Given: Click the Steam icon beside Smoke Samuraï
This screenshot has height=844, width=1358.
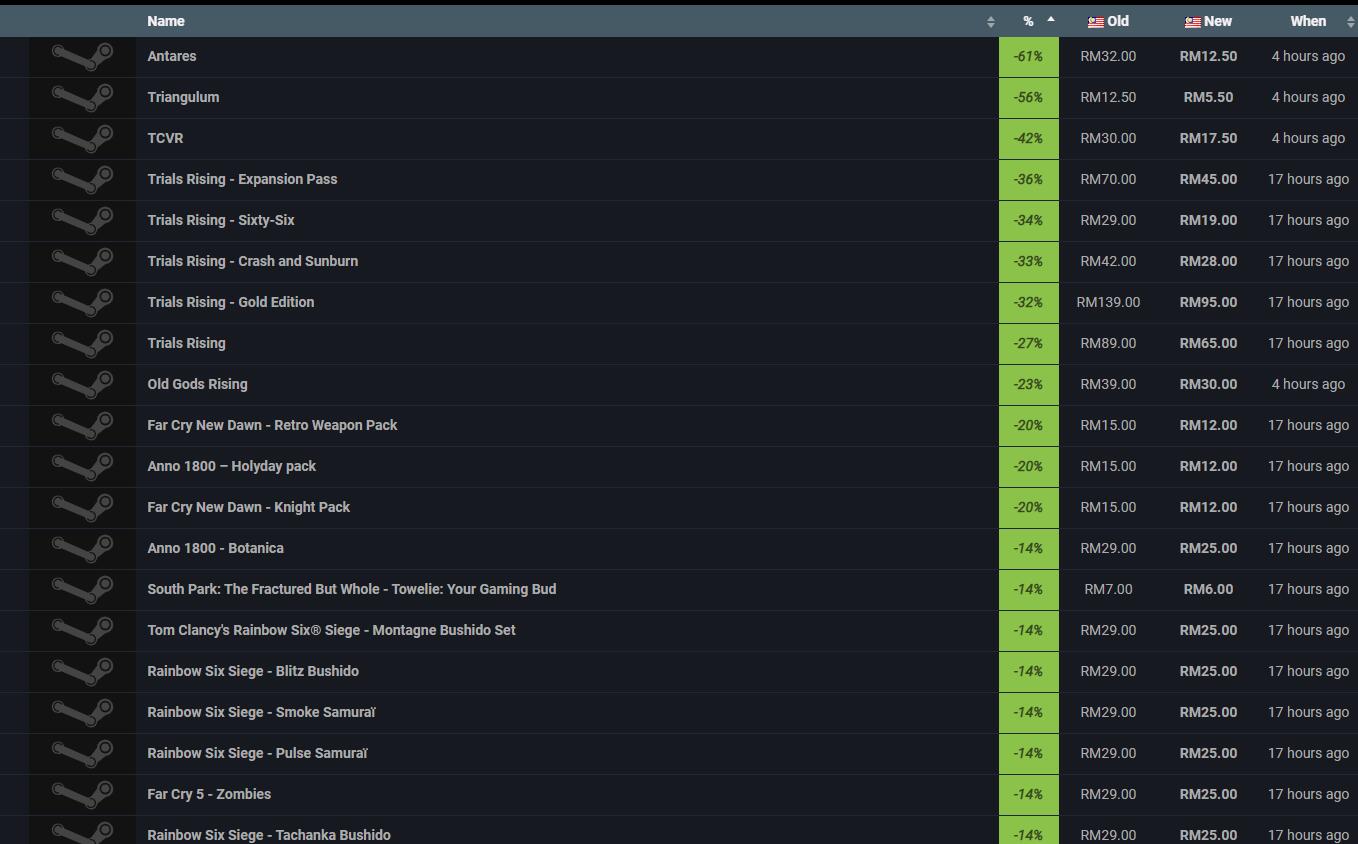Looking at the screenshot, I should click(x=82, y=713).
